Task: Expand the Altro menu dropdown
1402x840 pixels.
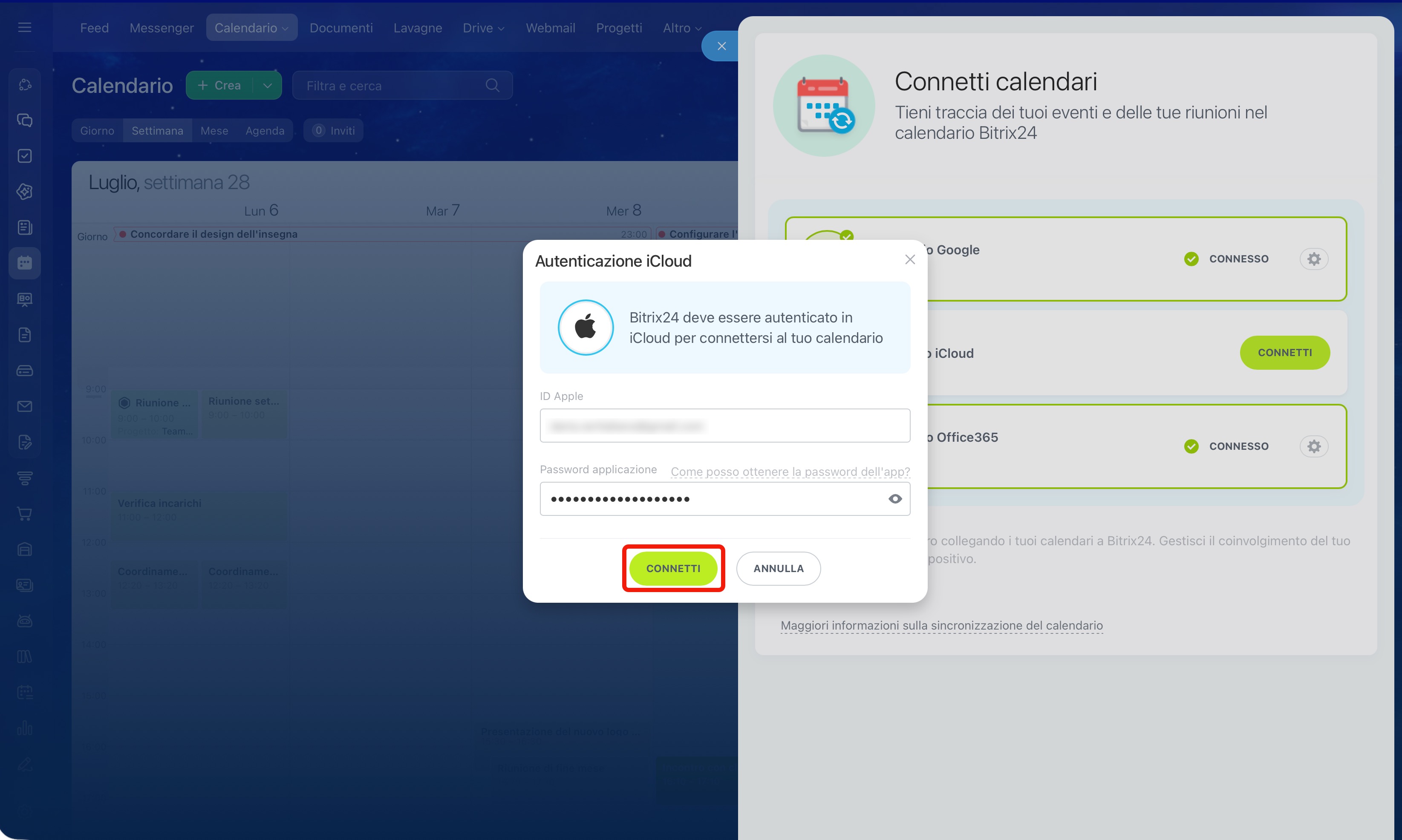Action: point(698,28)
